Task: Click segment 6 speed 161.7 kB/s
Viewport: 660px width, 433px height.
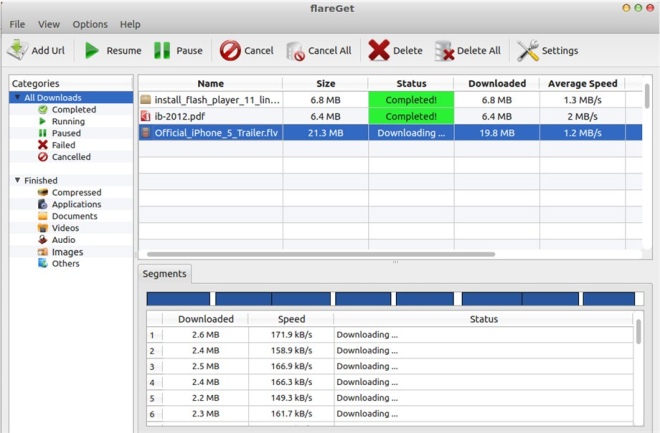Action: pos(291,414)
